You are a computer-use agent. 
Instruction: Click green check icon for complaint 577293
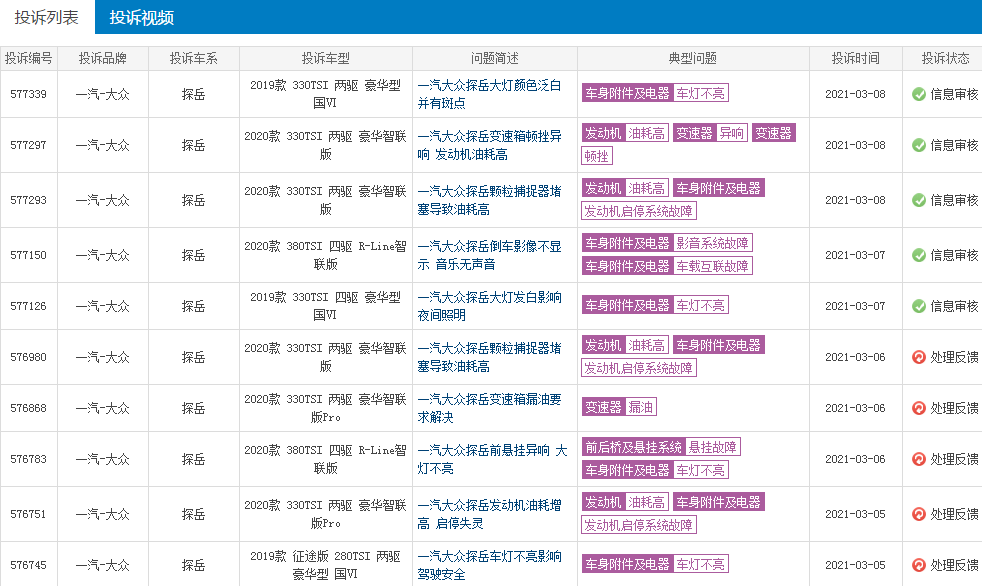(919, 200)
